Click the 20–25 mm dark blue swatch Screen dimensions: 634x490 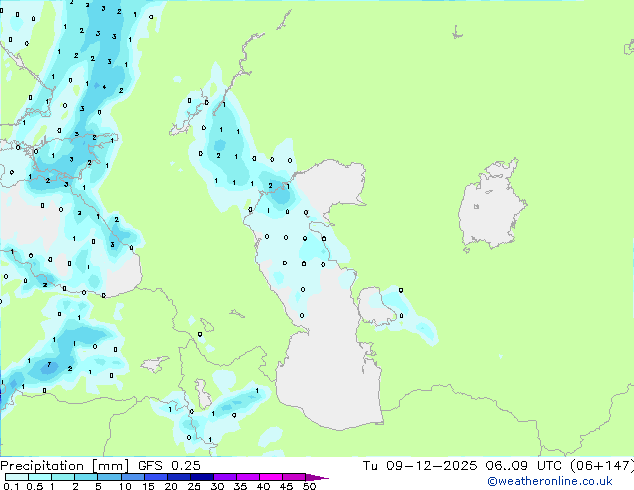(x=178, y=477)
